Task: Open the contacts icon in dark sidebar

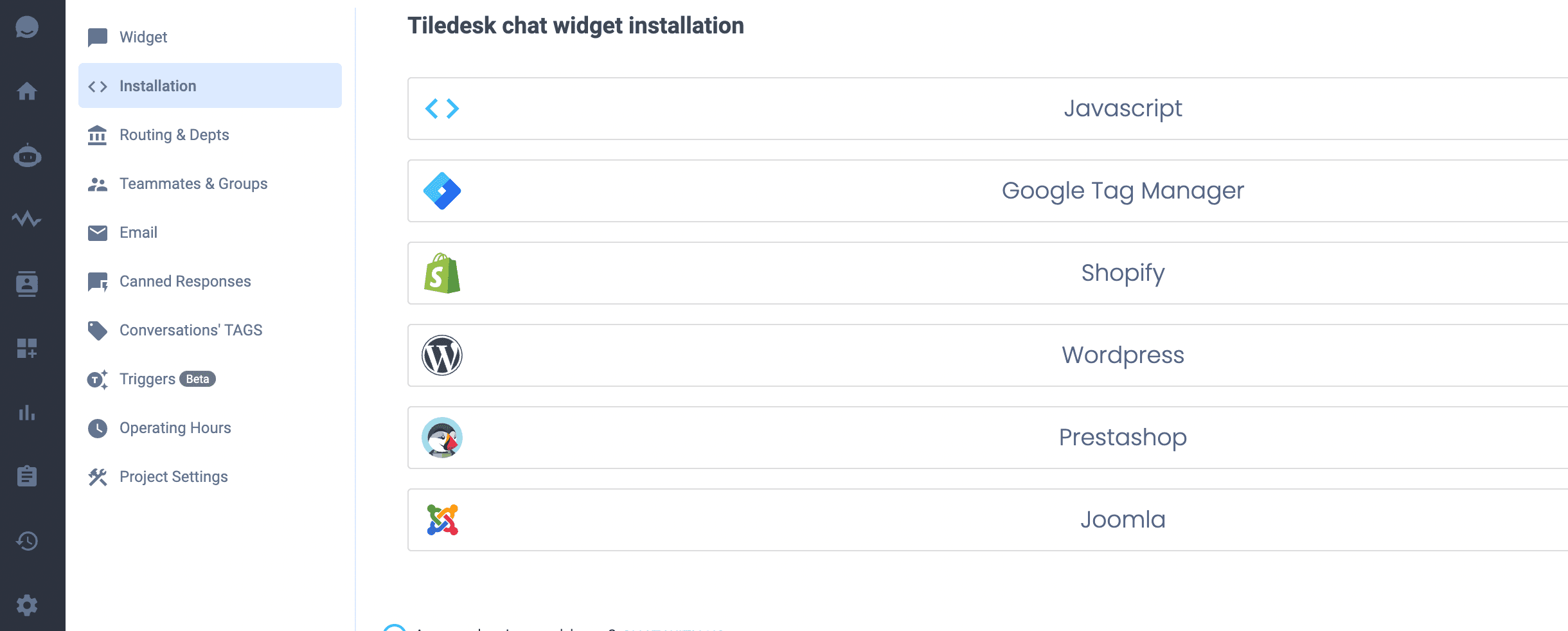Action: 27,283
